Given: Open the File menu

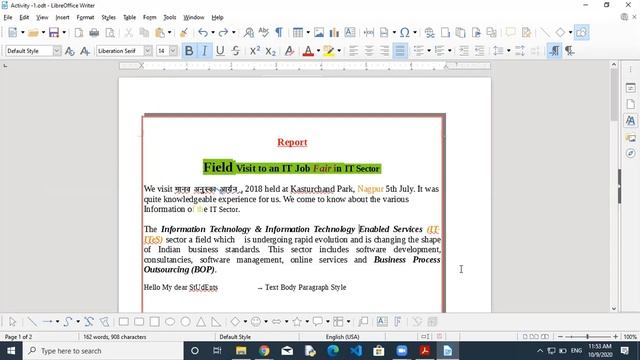Looking at the screenshot, I should 8,18.
